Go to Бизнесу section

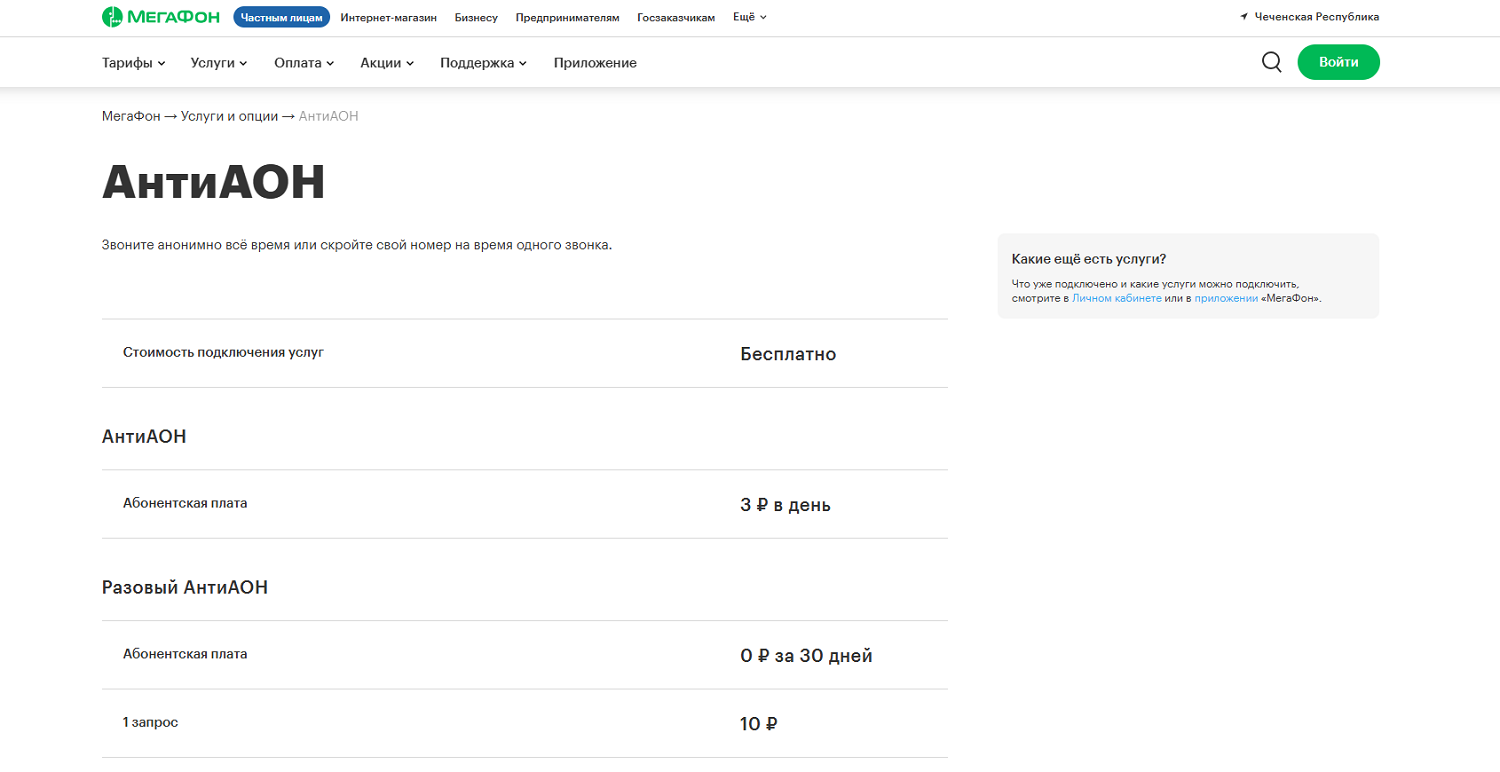476,18
